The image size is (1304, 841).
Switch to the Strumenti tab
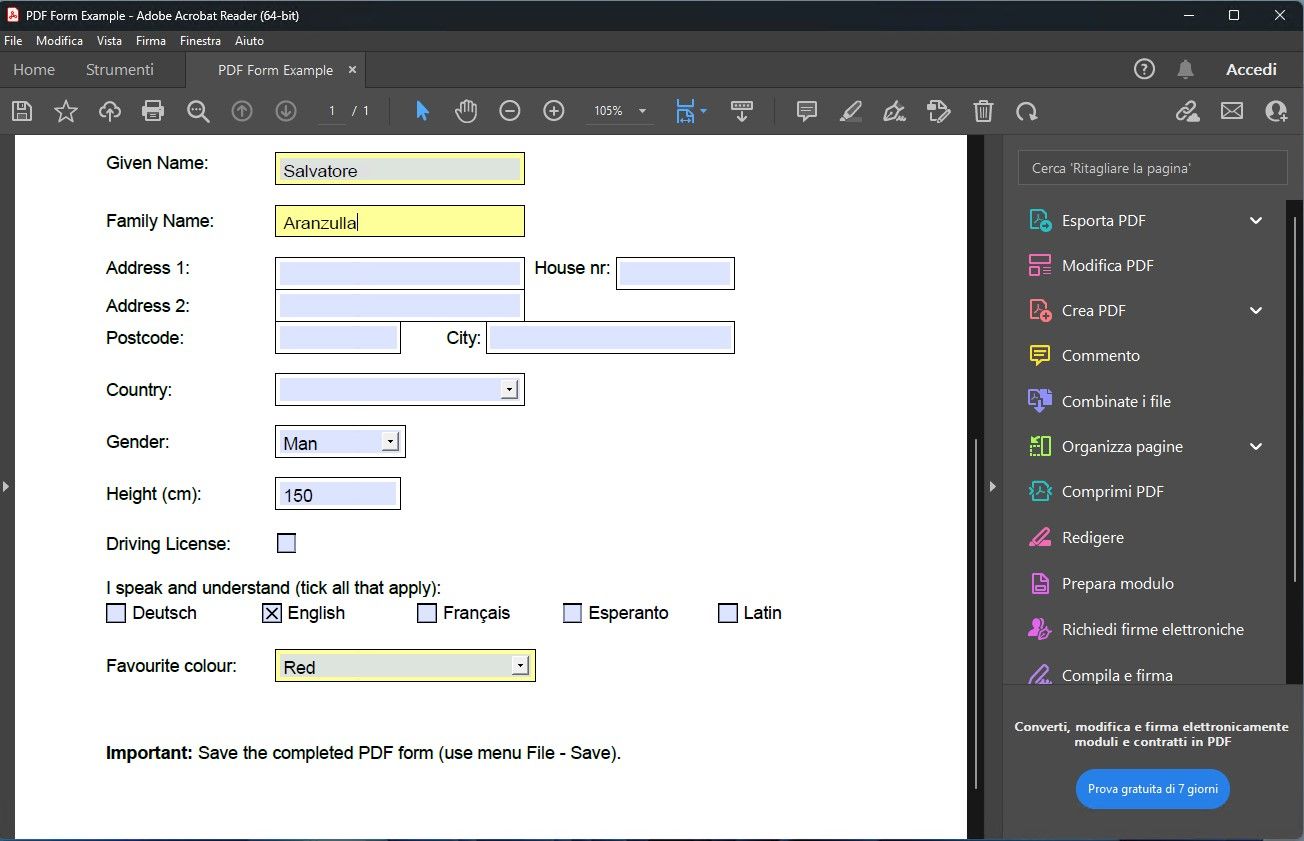click(x=119, y=69)
